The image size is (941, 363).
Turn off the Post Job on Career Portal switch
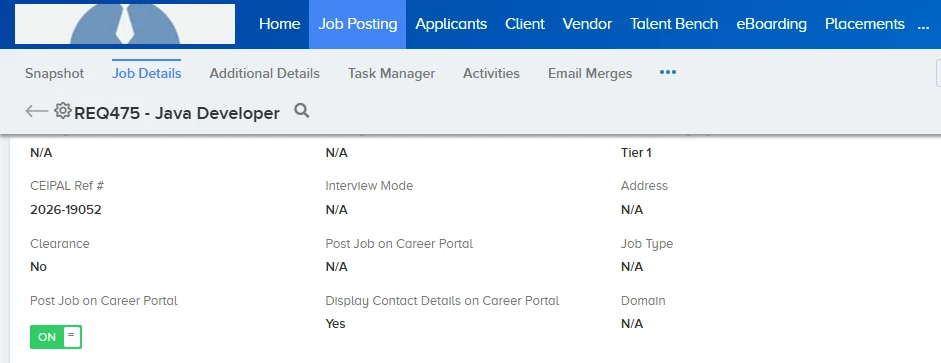pos(56,337)
